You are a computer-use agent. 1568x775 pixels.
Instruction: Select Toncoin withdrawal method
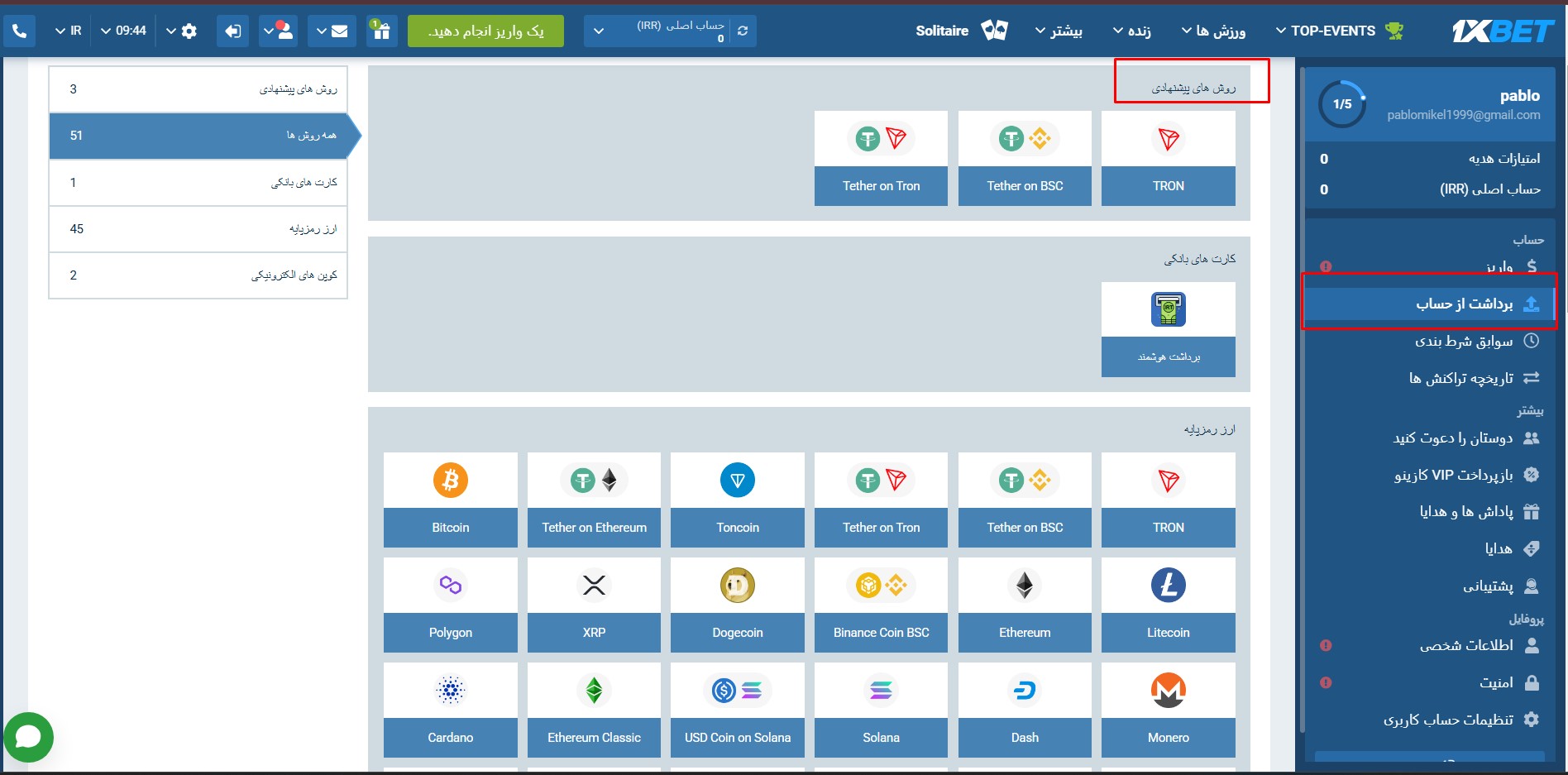point(738,500)
